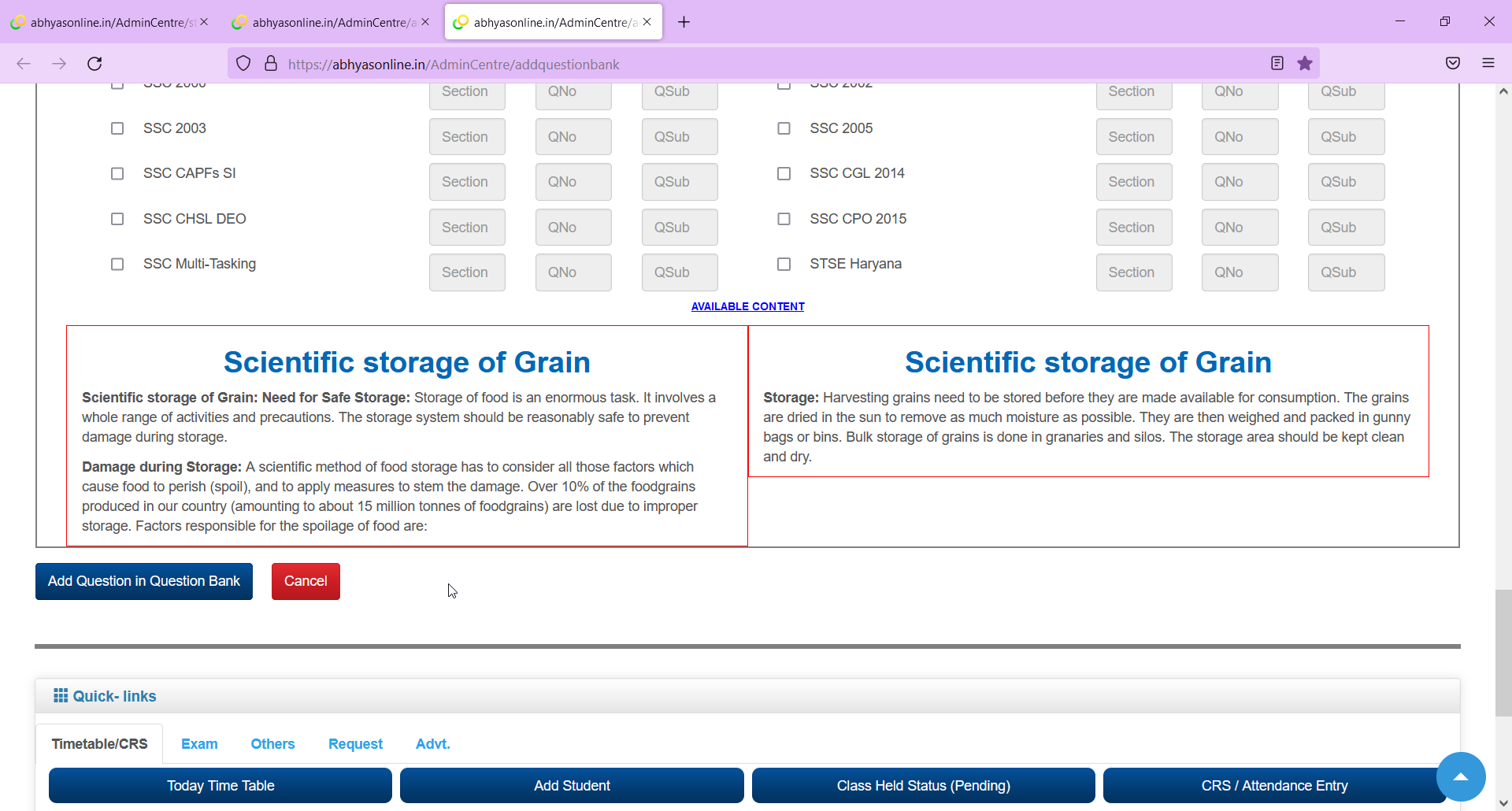The height and width of the screenshot is (811, 1512).
Task: Click Add Question in Question Bank button
Action: point(144,581)
